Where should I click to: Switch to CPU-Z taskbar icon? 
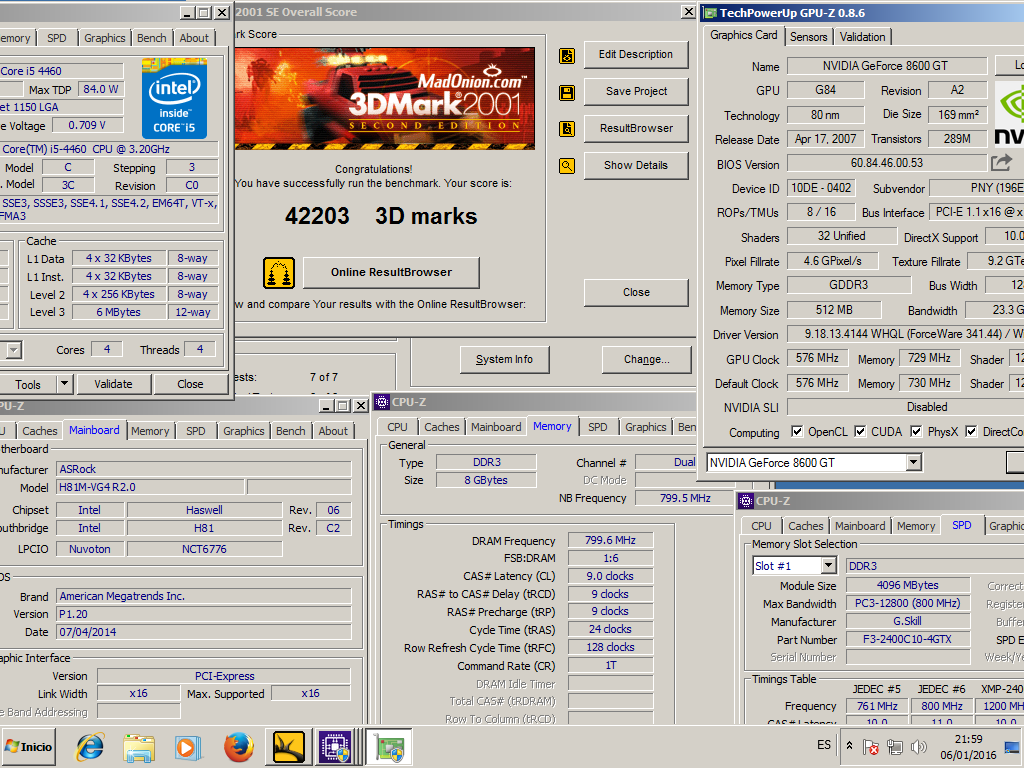click(336, 746)
